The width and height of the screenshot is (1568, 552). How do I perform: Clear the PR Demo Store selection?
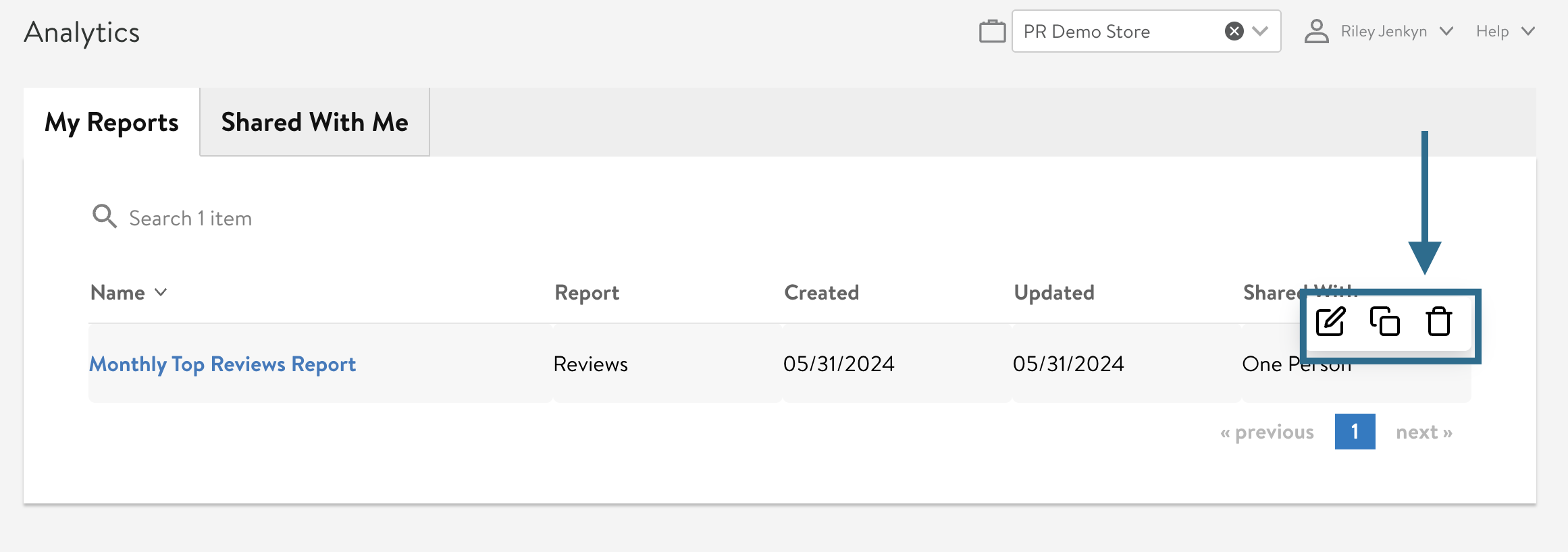click(x=1234, y=32)
